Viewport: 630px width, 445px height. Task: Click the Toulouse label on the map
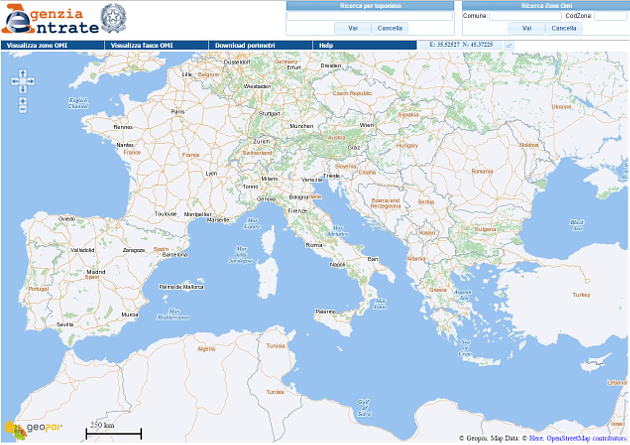coord(166,214)
